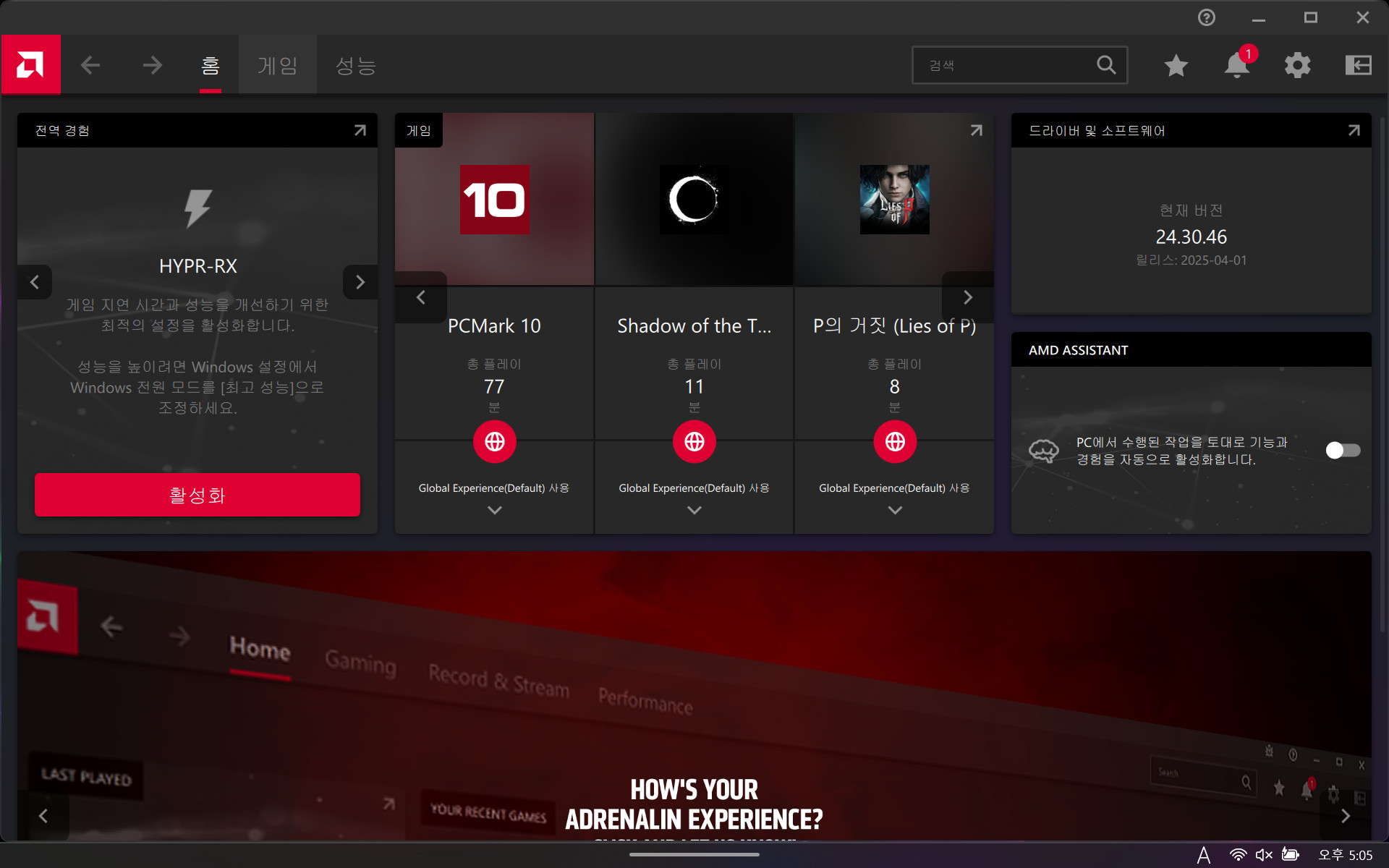Toggle the AMD Assistant switch

(1343, 451)
